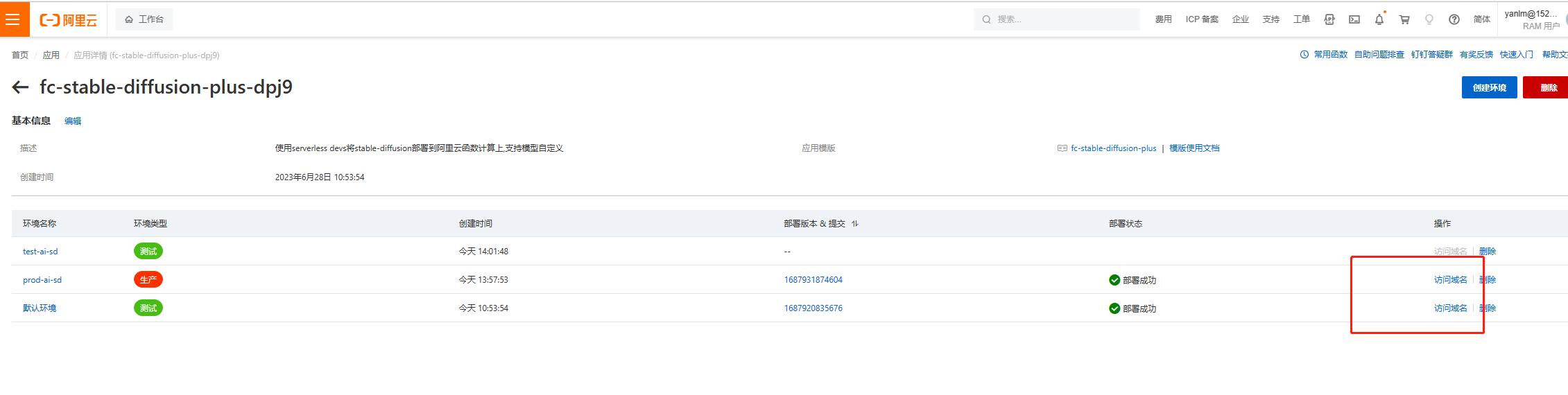Click 删除 in test-ai-sd row
Viewport: 1568px width, 395px height.
pos(1488,252)
